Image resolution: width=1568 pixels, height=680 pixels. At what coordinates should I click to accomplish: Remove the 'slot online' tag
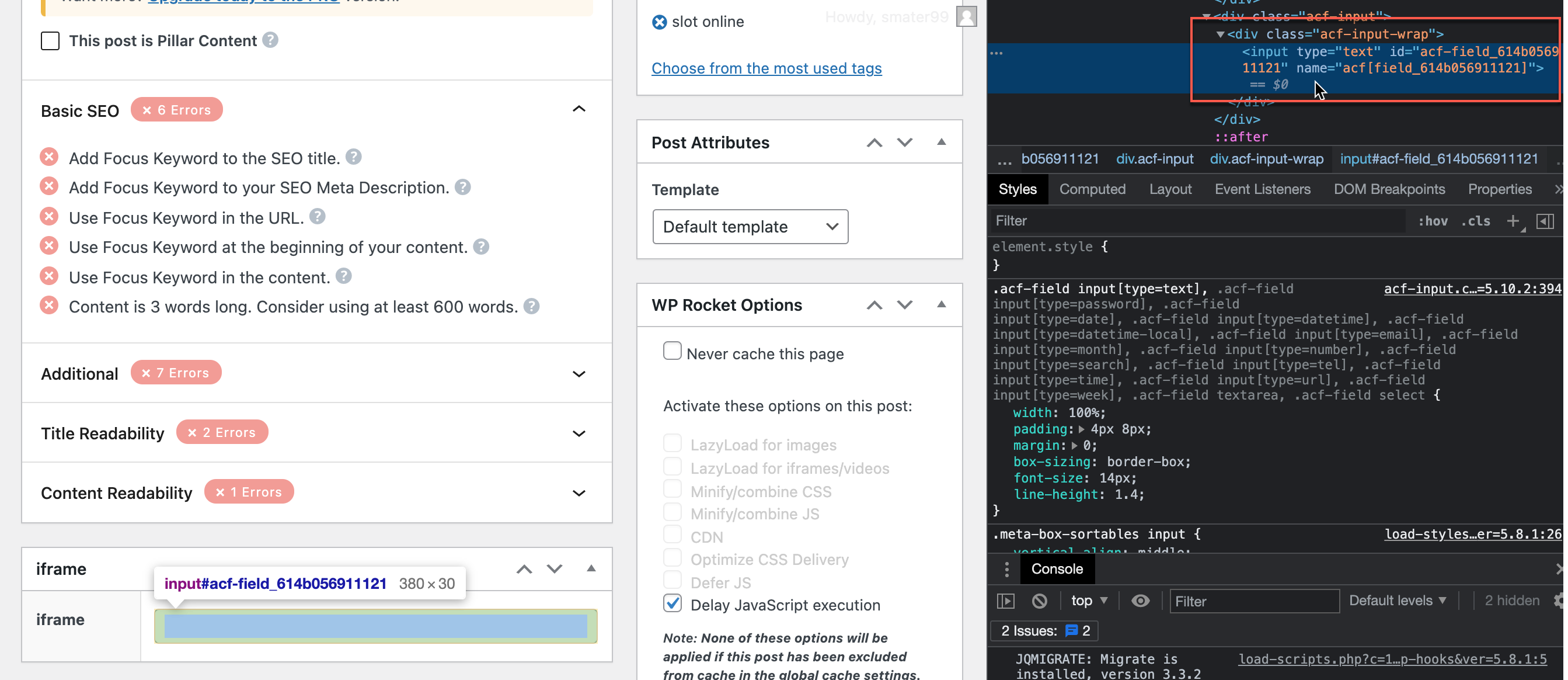[659, 22]
